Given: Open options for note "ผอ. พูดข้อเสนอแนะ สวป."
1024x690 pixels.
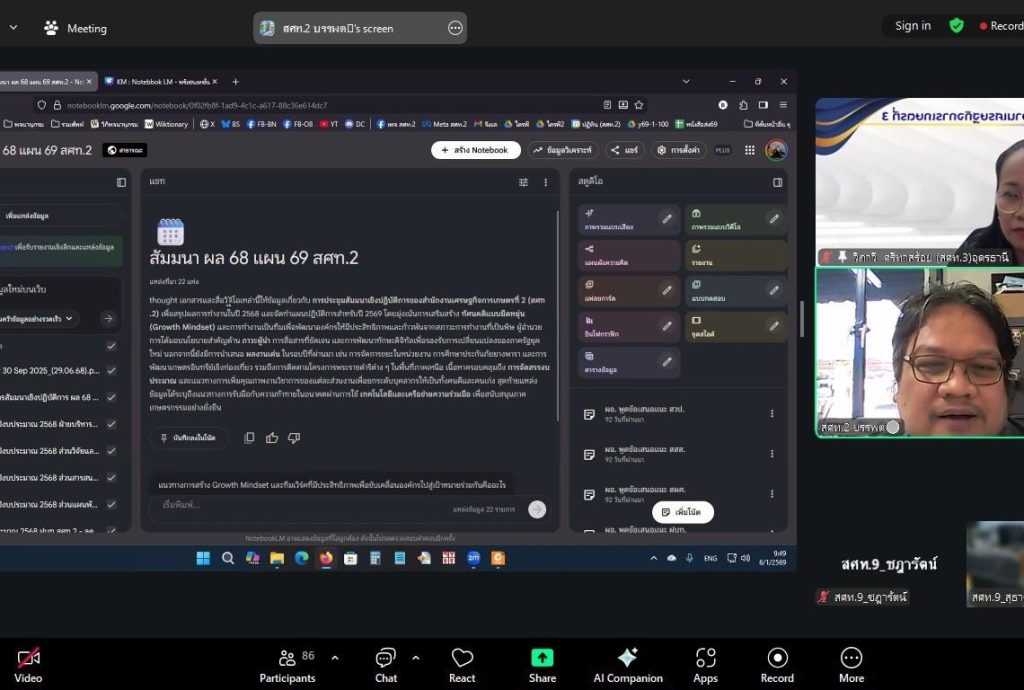Looking at the screenshot, I should tap(772, 414).
